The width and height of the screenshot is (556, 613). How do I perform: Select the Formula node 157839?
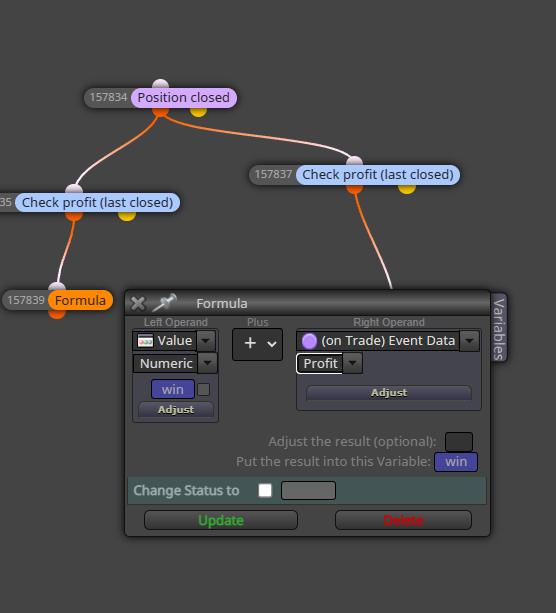pos(80,300)
